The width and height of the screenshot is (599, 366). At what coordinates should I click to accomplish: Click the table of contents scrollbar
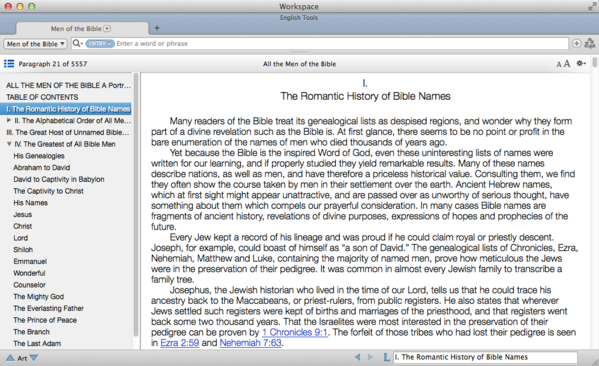click(136, 206)
